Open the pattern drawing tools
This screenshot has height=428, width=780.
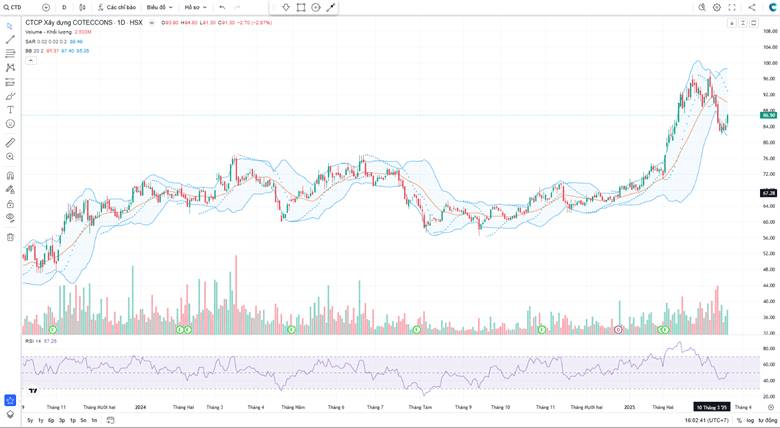10,68
